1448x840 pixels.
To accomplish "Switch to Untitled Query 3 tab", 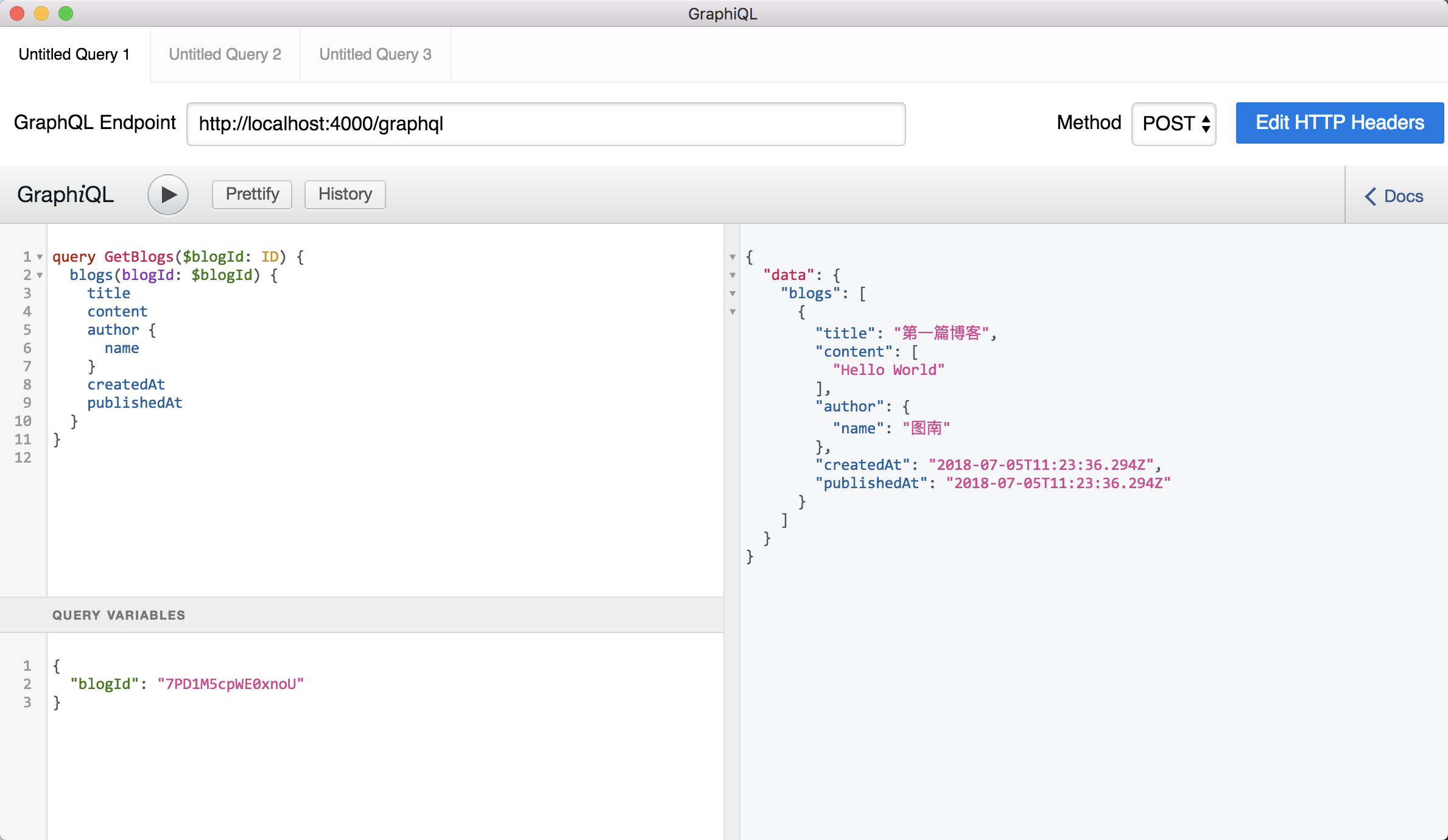I will (x=376, y=54).
